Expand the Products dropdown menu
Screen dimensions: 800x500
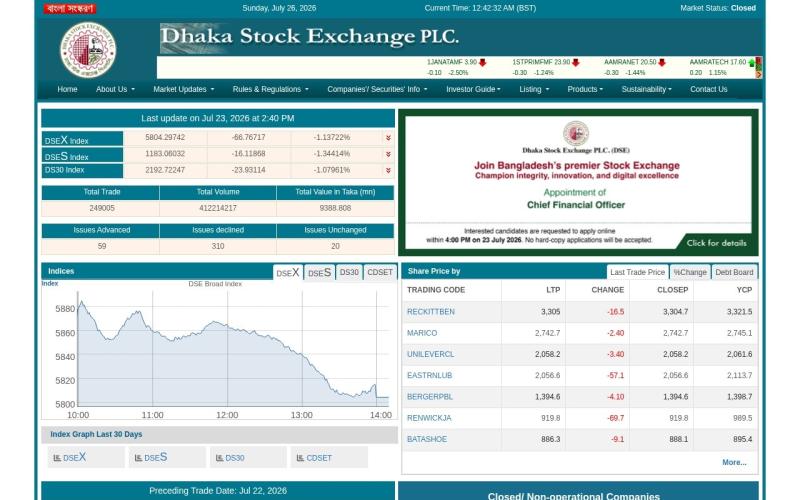[585, 89]
